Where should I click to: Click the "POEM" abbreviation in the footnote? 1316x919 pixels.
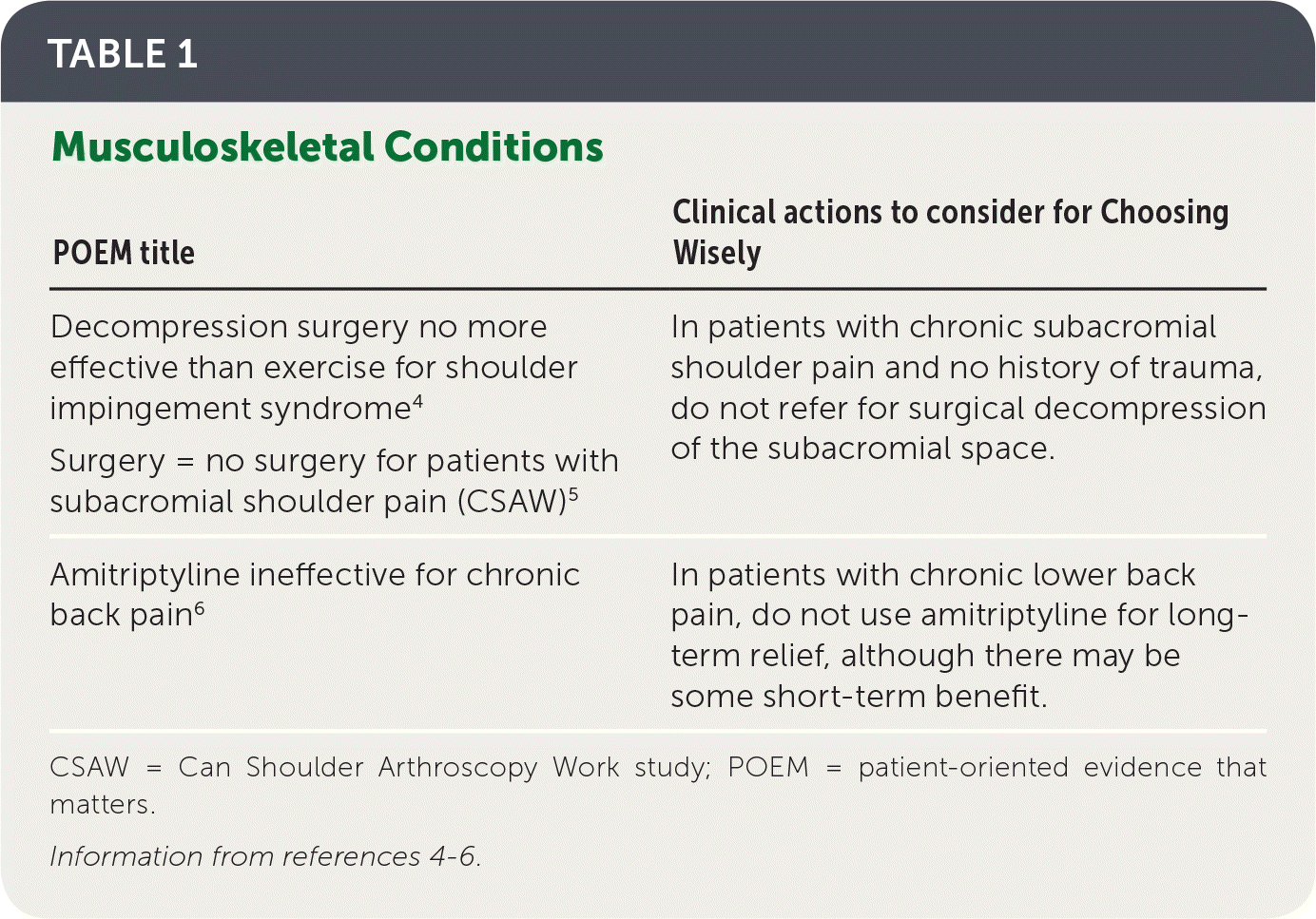coord(767,767)
